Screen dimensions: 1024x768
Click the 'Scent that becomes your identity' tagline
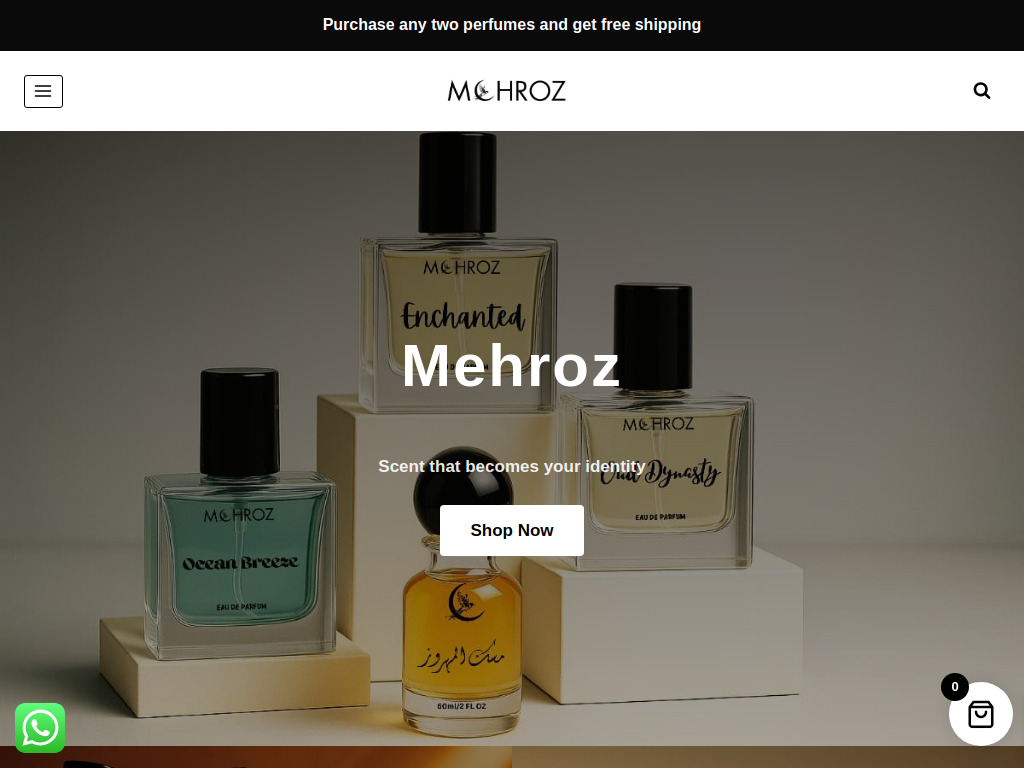512,466
